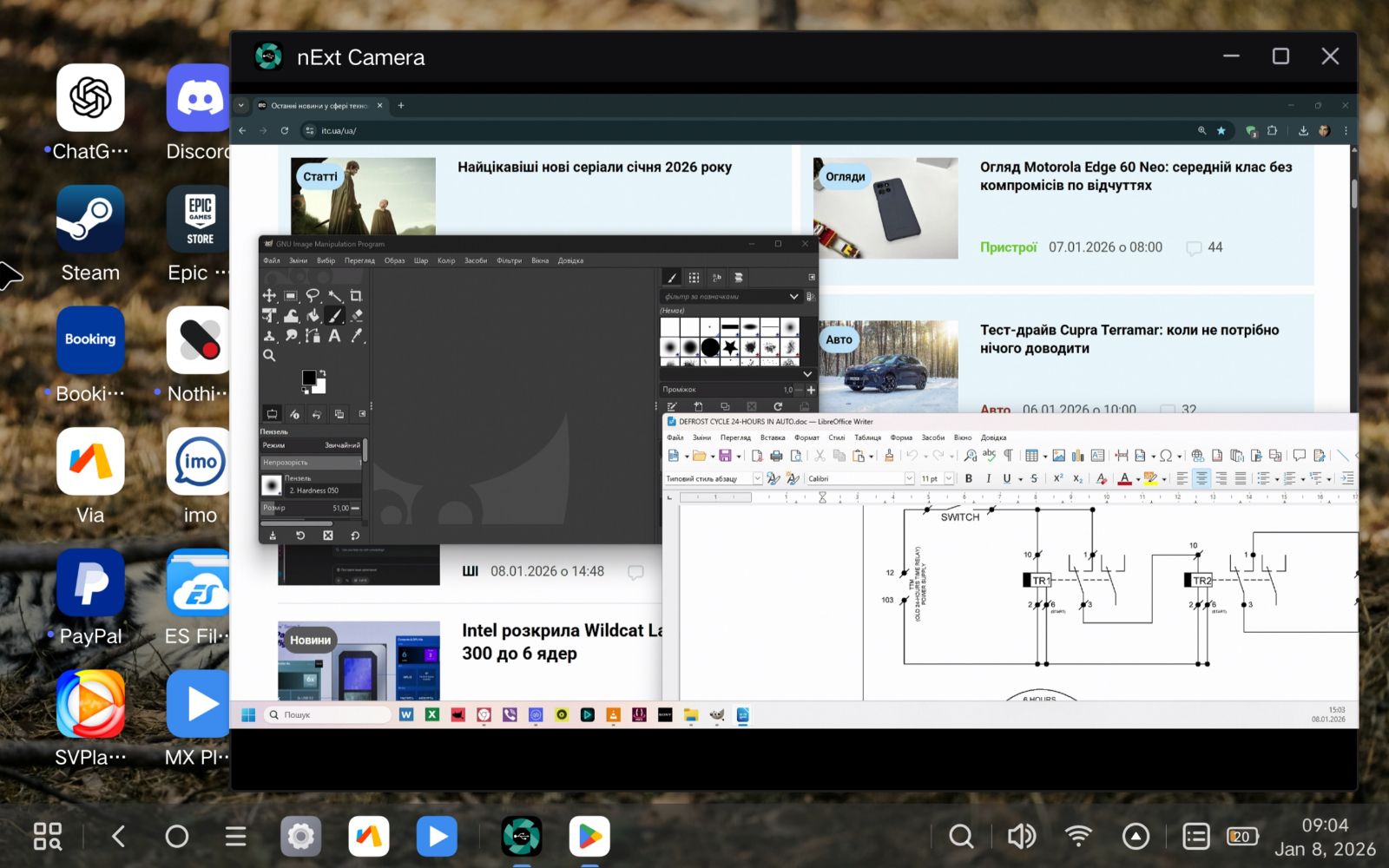Click GIMP foreground black color swatch

click(308, 378)
